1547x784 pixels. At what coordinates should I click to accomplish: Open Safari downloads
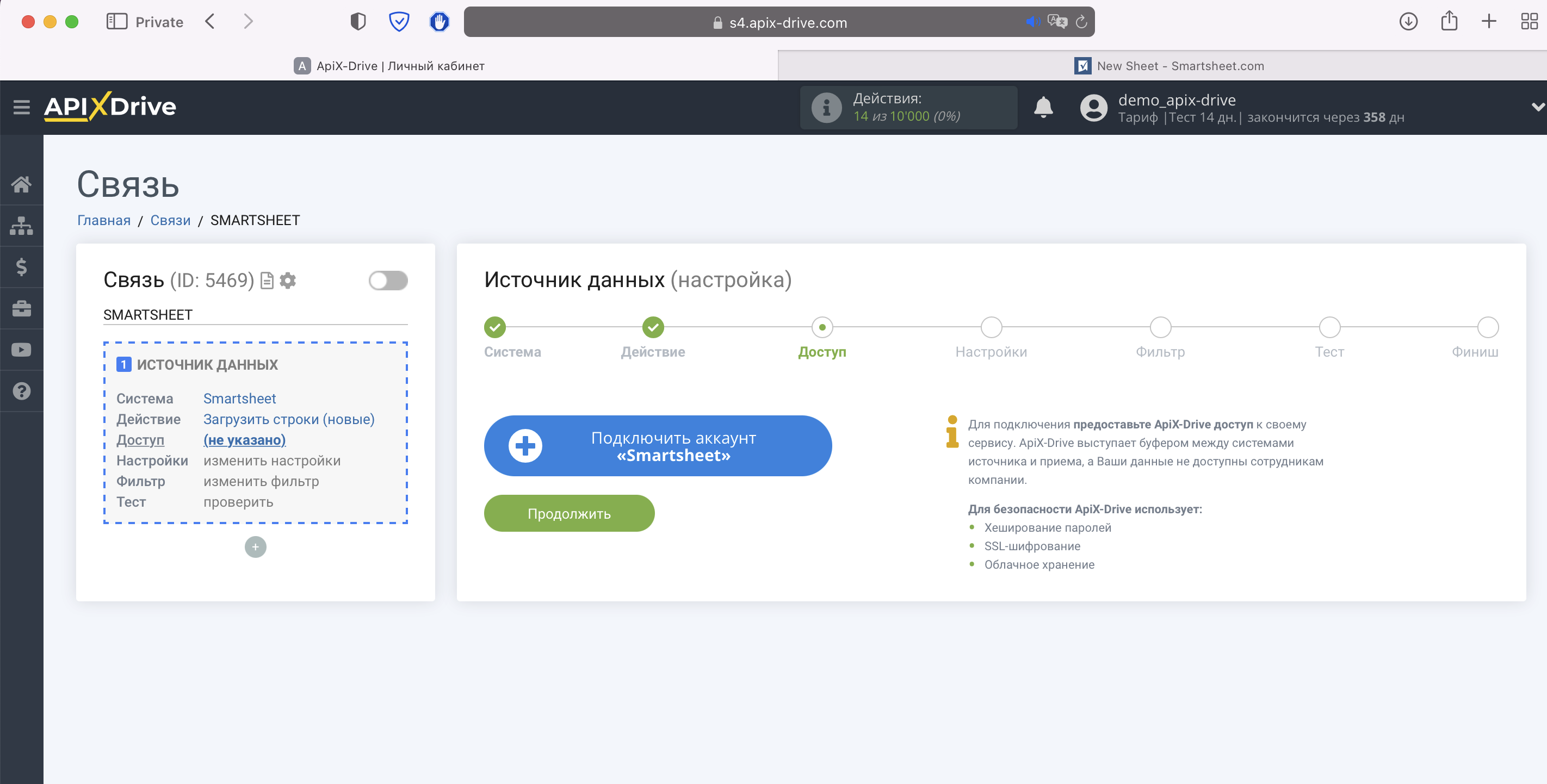[1408, 22]
